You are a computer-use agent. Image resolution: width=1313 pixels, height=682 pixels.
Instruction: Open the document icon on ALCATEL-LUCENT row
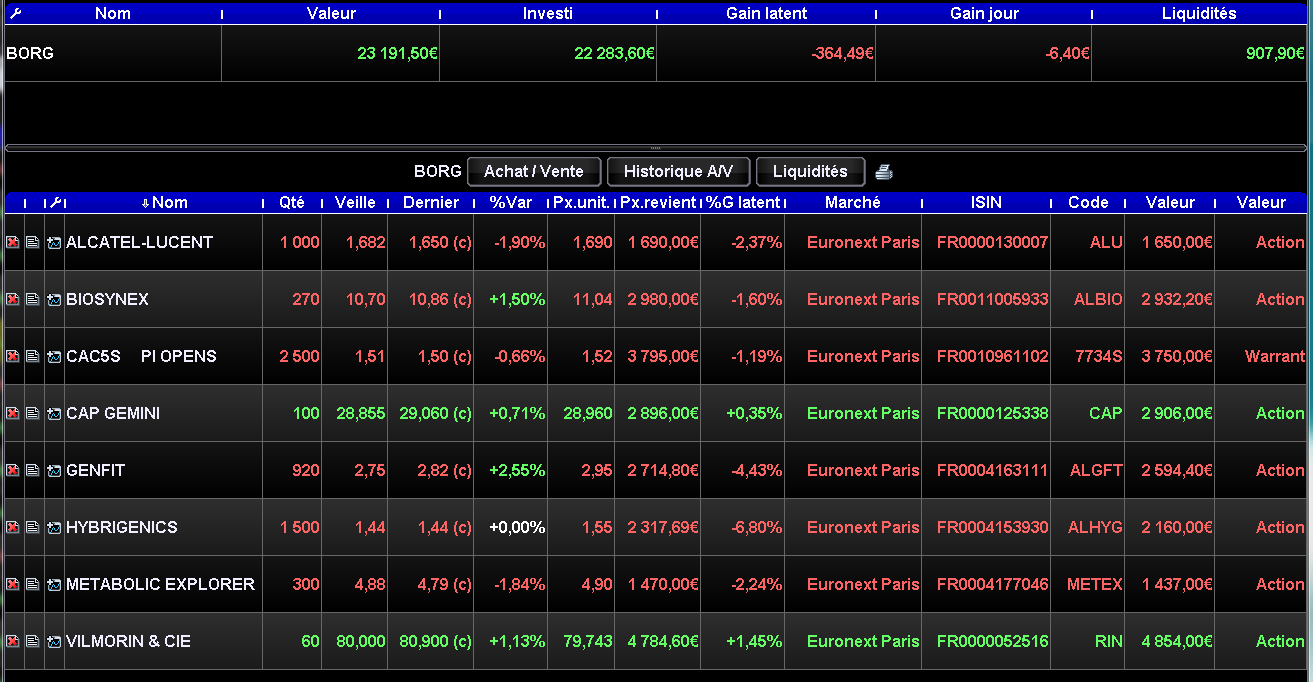click(x=33, y=242)
